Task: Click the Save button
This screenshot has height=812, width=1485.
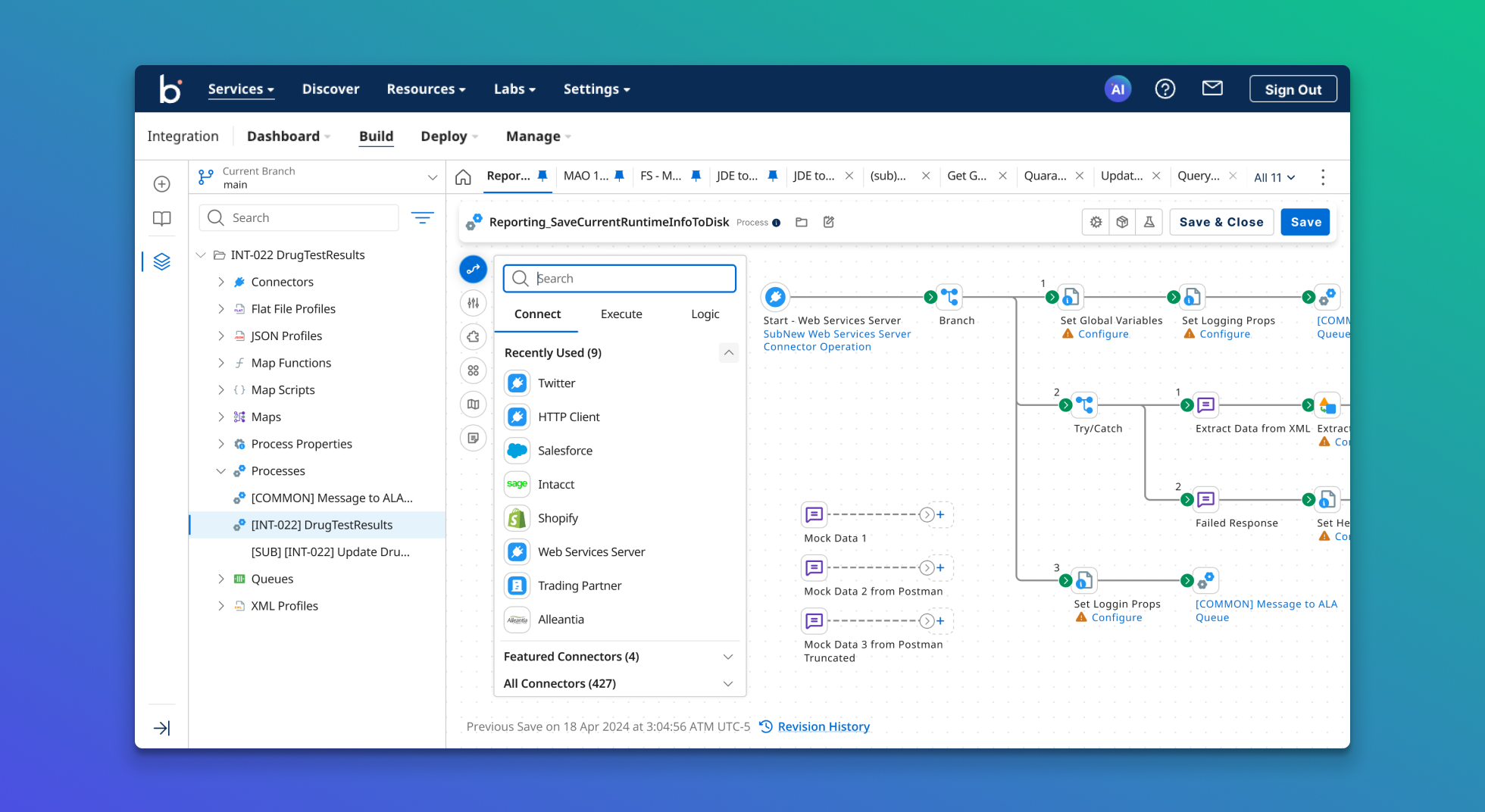Action: pyautogui.click(x=1305, y=222)
